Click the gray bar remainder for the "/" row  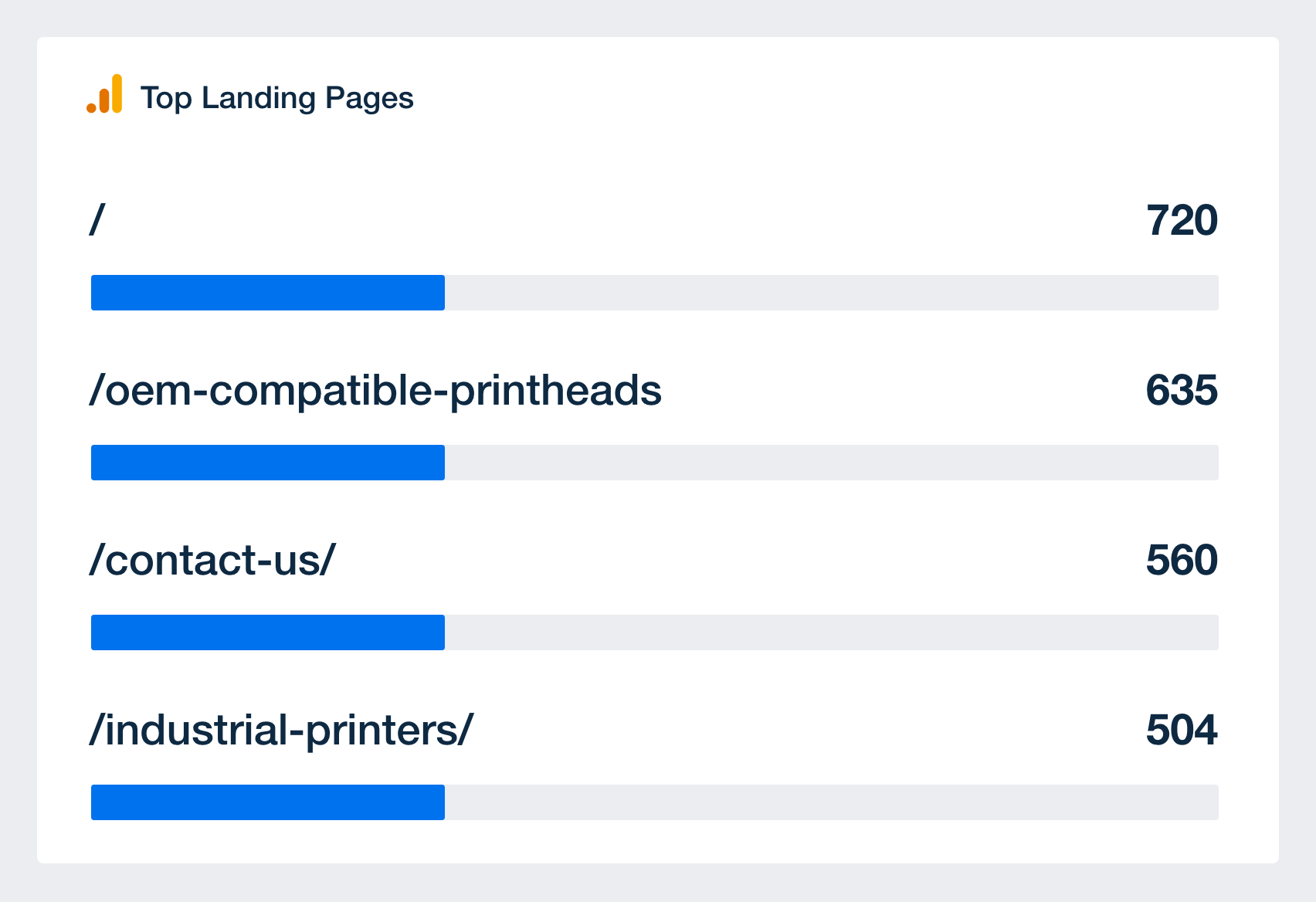point(832,293)
